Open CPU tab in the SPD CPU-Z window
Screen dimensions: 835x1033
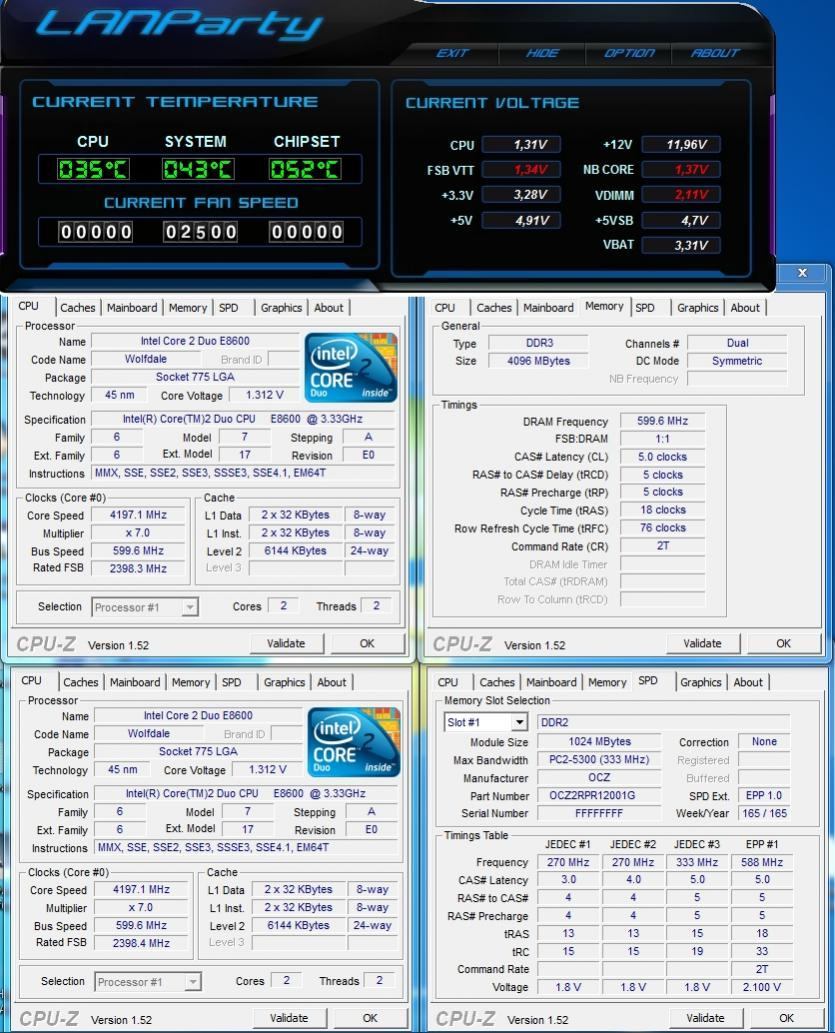(x=448, y=683)
